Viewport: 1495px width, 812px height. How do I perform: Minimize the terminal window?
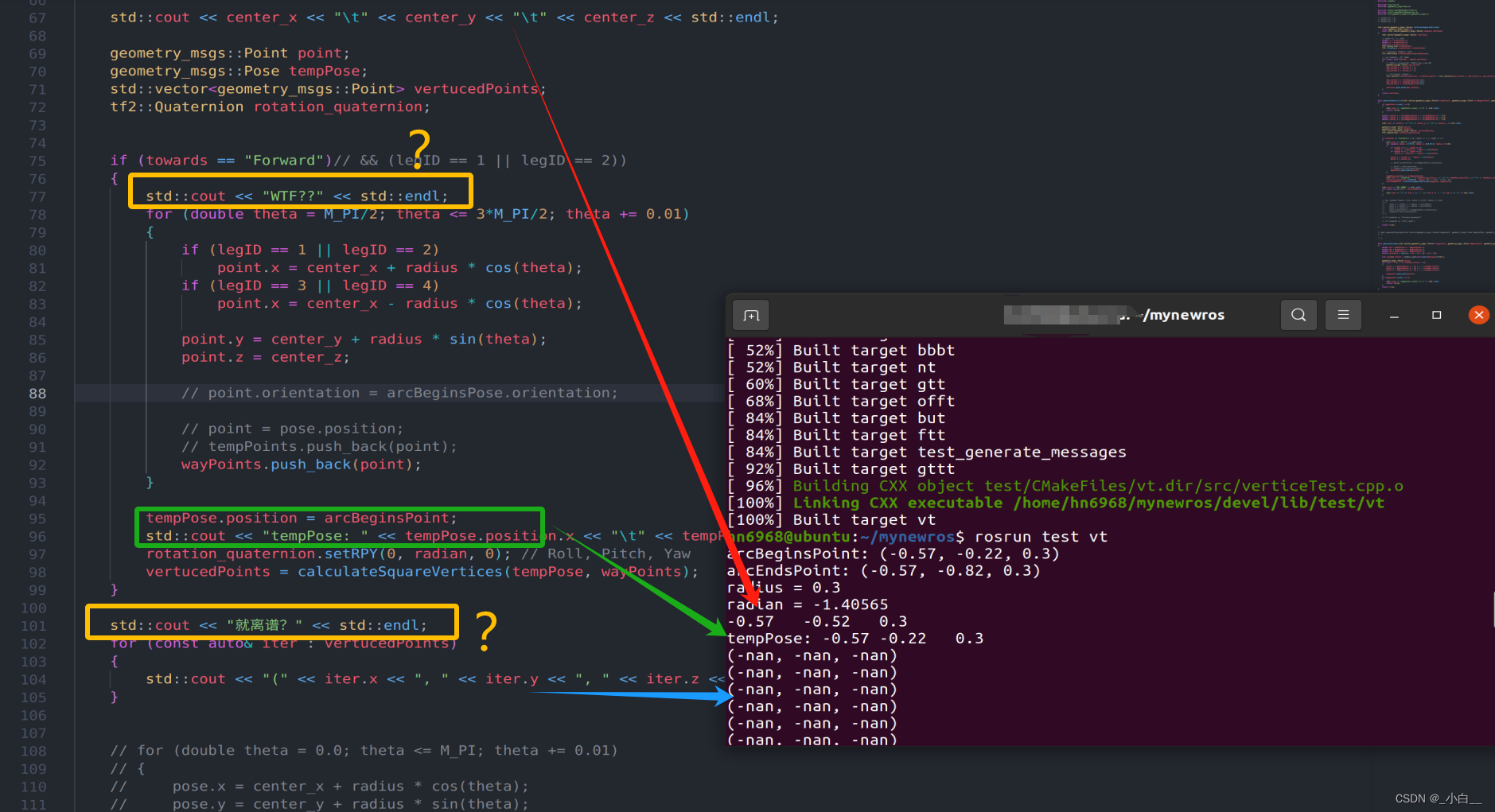1394,316
